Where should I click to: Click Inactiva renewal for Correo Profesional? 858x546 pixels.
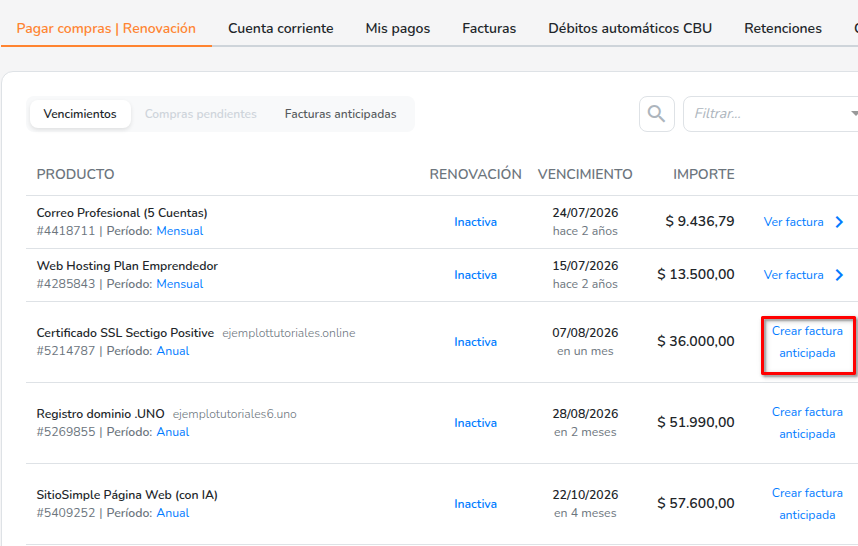click(476, 222)
